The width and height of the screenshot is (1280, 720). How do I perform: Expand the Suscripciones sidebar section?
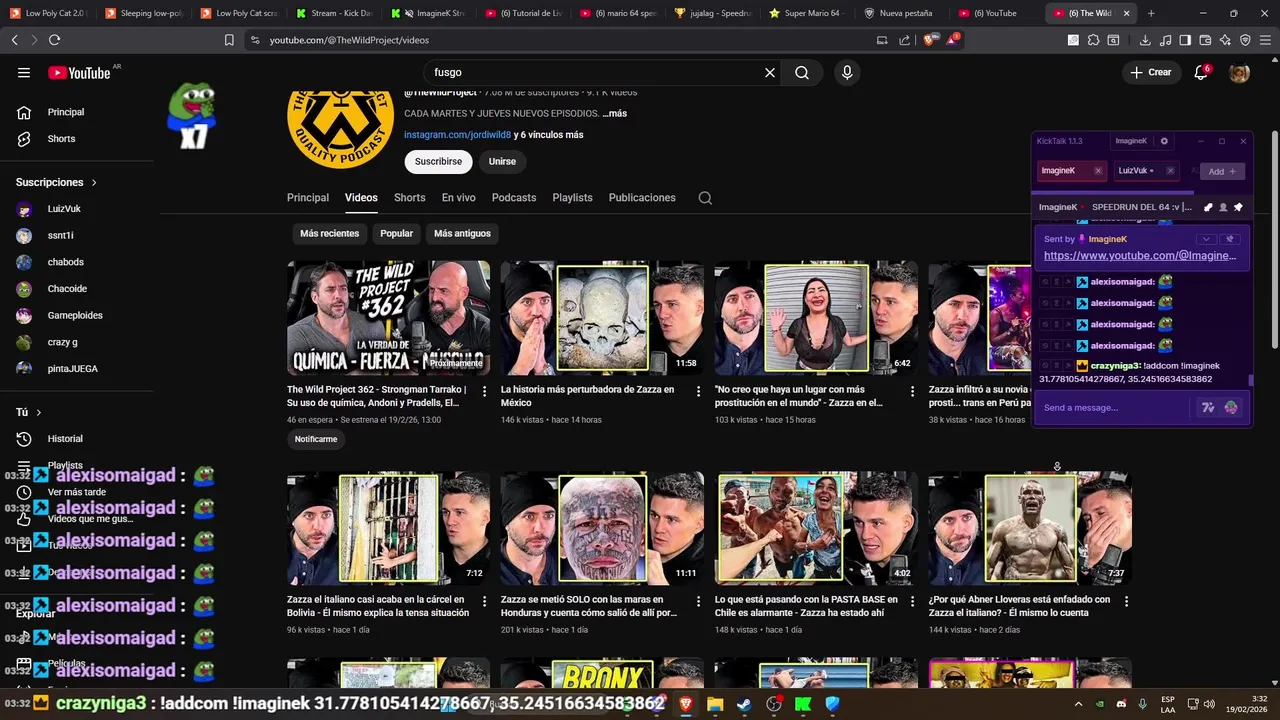[57, 182]
